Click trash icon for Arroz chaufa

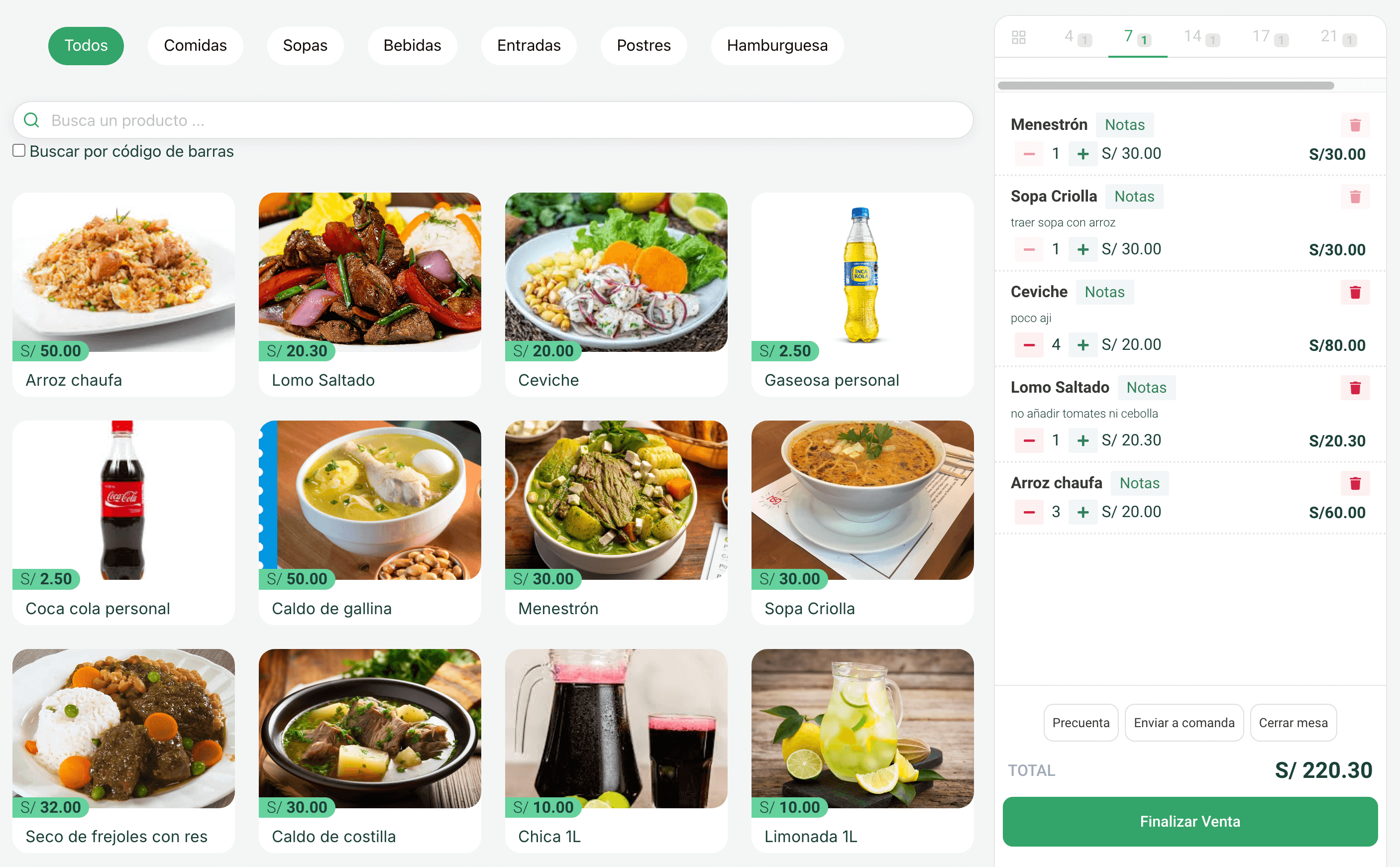point(1355,483)
